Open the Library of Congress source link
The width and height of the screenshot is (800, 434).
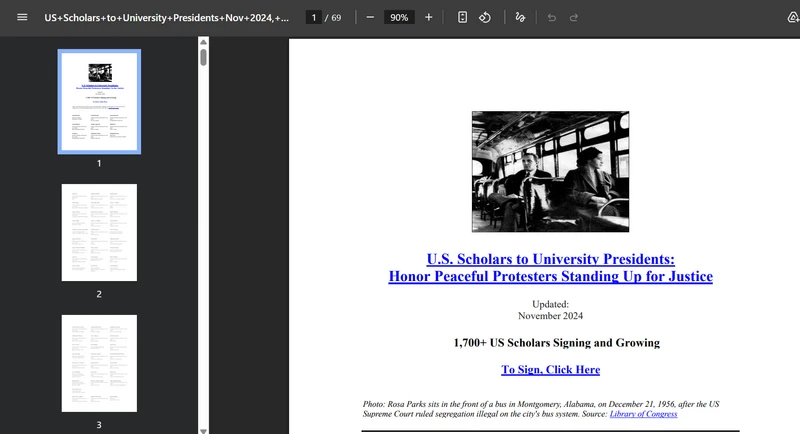[x=643, y=414]
